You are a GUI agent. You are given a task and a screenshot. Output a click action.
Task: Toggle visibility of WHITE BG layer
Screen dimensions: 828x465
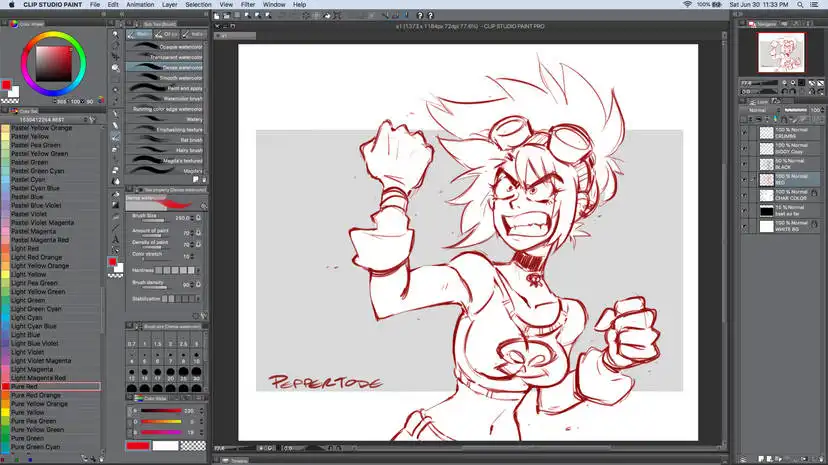[x=745, y=226]
